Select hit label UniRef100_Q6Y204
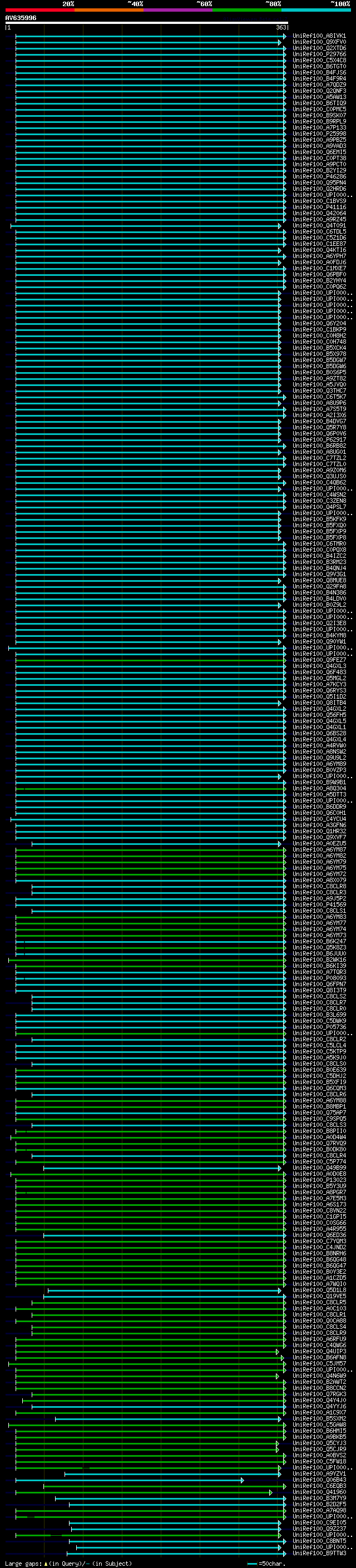Screen dimensions: 356x1568 coord(319,323)
